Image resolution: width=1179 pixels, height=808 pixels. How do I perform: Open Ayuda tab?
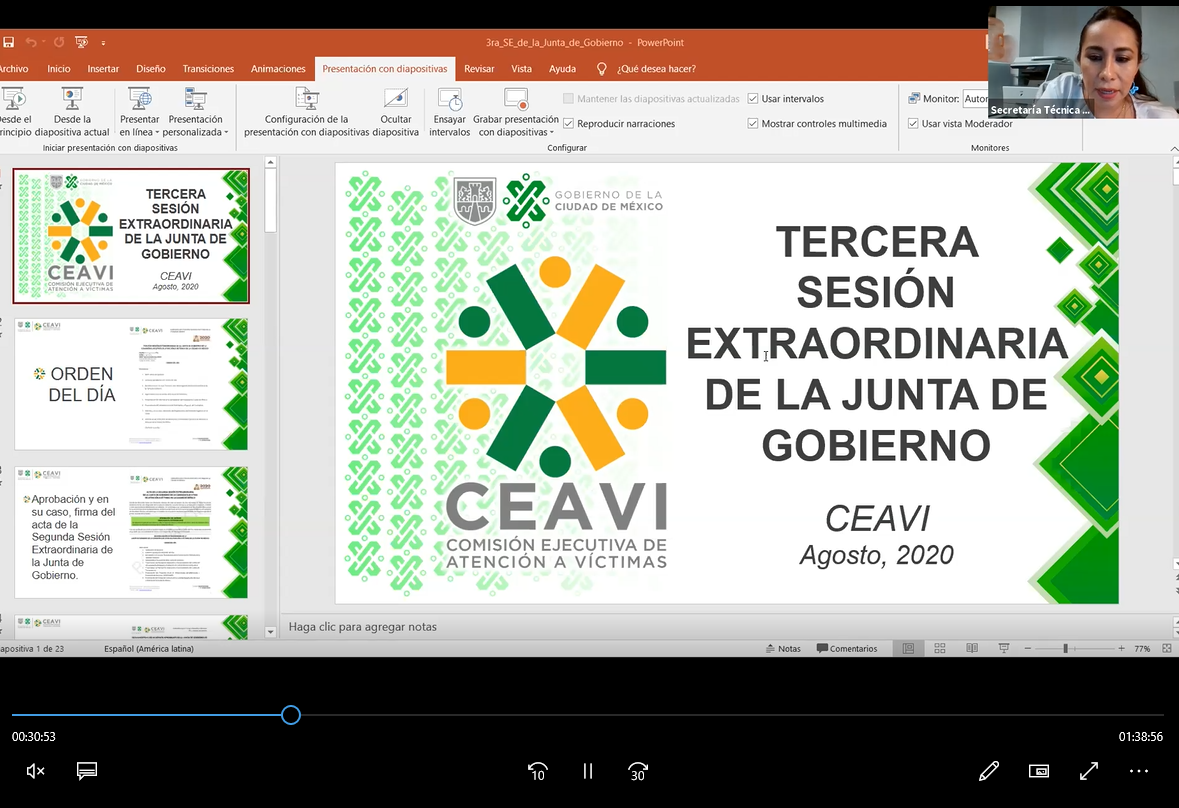click(x=562, y=68)
